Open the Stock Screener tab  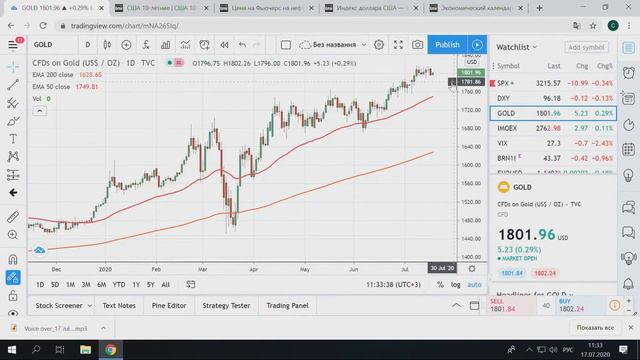(59, 305)
